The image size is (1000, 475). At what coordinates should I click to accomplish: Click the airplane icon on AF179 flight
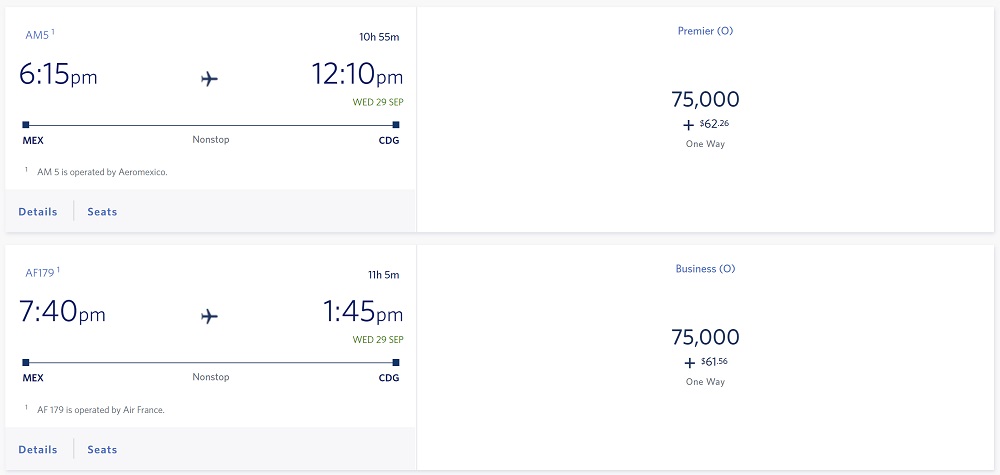point(209,316)
